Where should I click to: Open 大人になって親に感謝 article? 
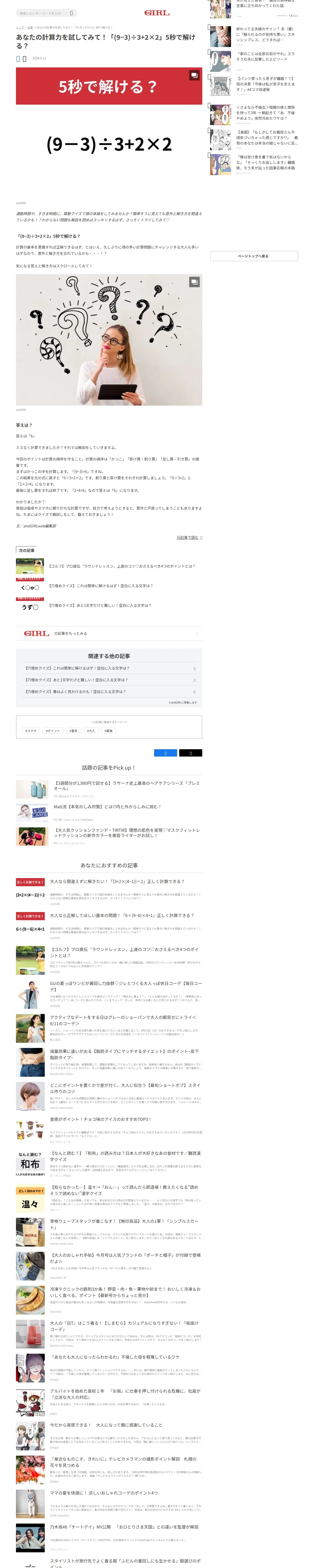[106, 1425]
